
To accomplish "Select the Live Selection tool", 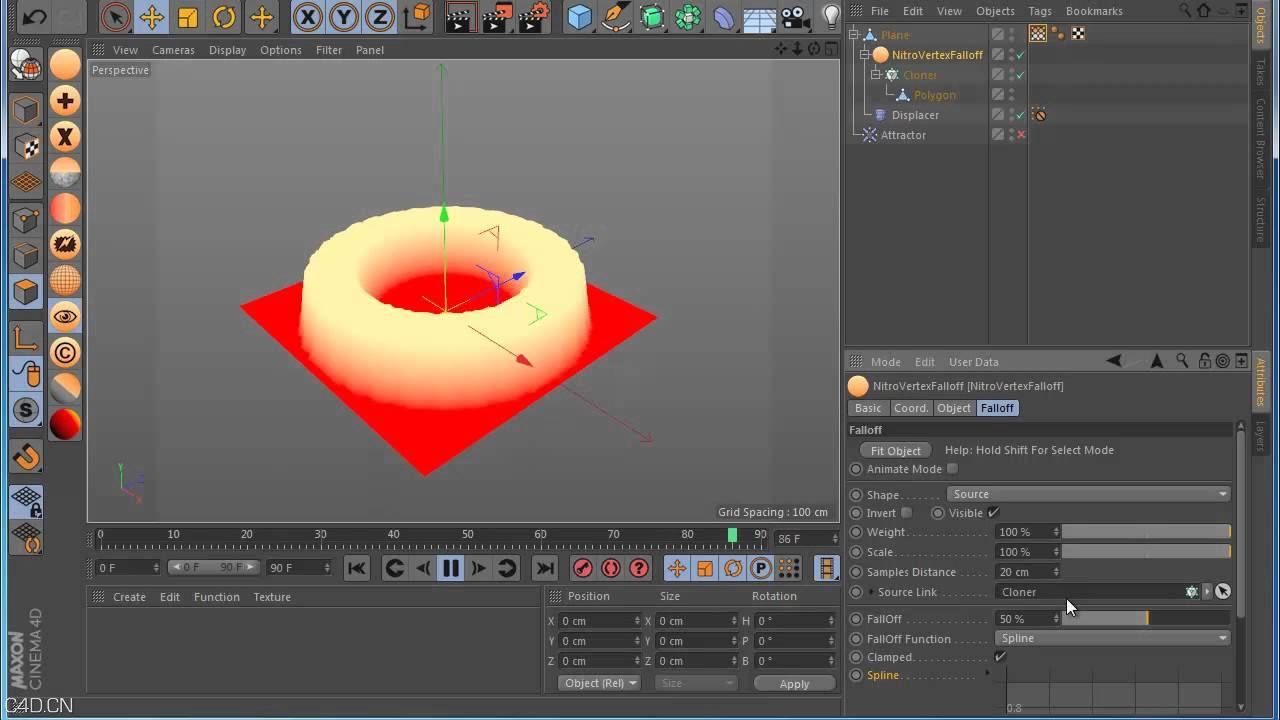I will 117,17.
